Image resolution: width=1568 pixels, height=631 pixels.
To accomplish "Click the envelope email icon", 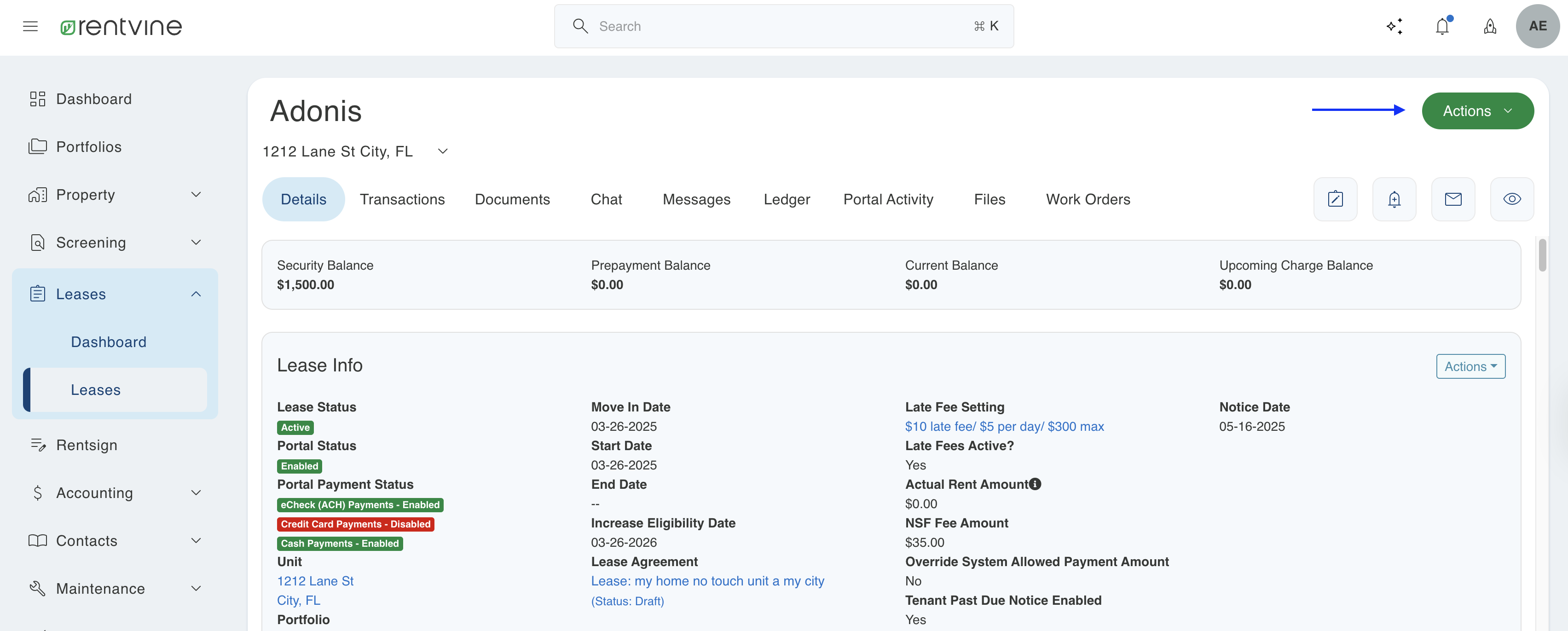I will [x=1453, y=199].
